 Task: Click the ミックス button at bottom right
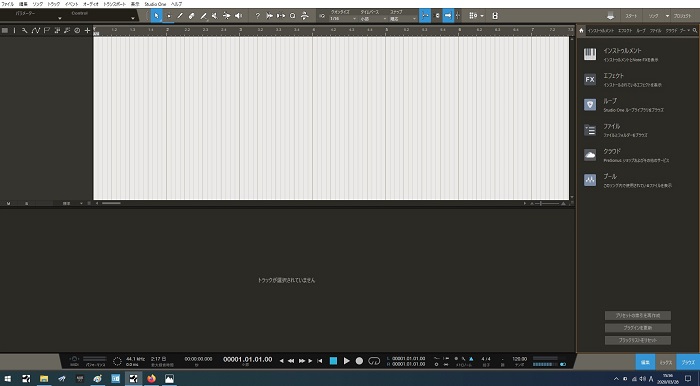(x=666, y=363)
